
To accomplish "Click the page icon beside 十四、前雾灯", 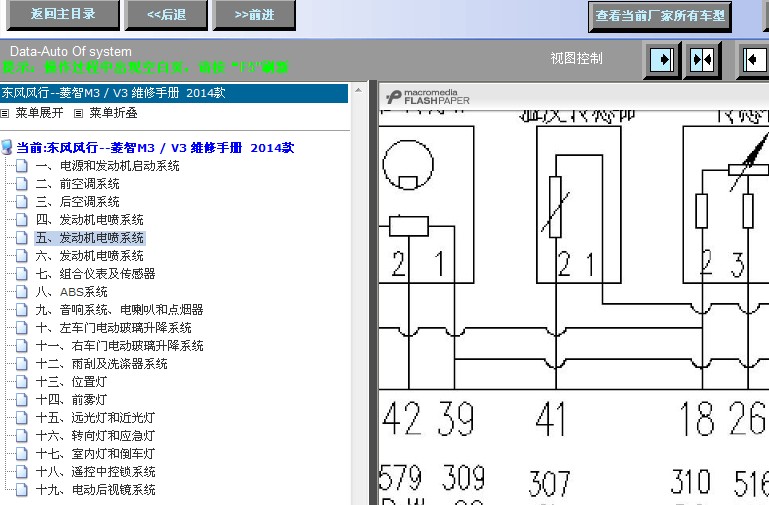I will pos(22,400).
